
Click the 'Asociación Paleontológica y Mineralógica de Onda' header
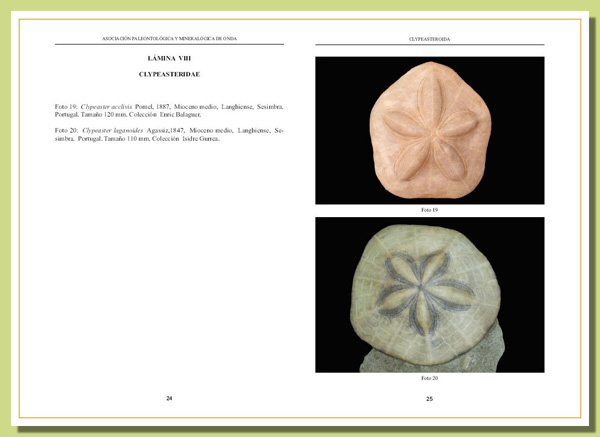pos(169,39)
